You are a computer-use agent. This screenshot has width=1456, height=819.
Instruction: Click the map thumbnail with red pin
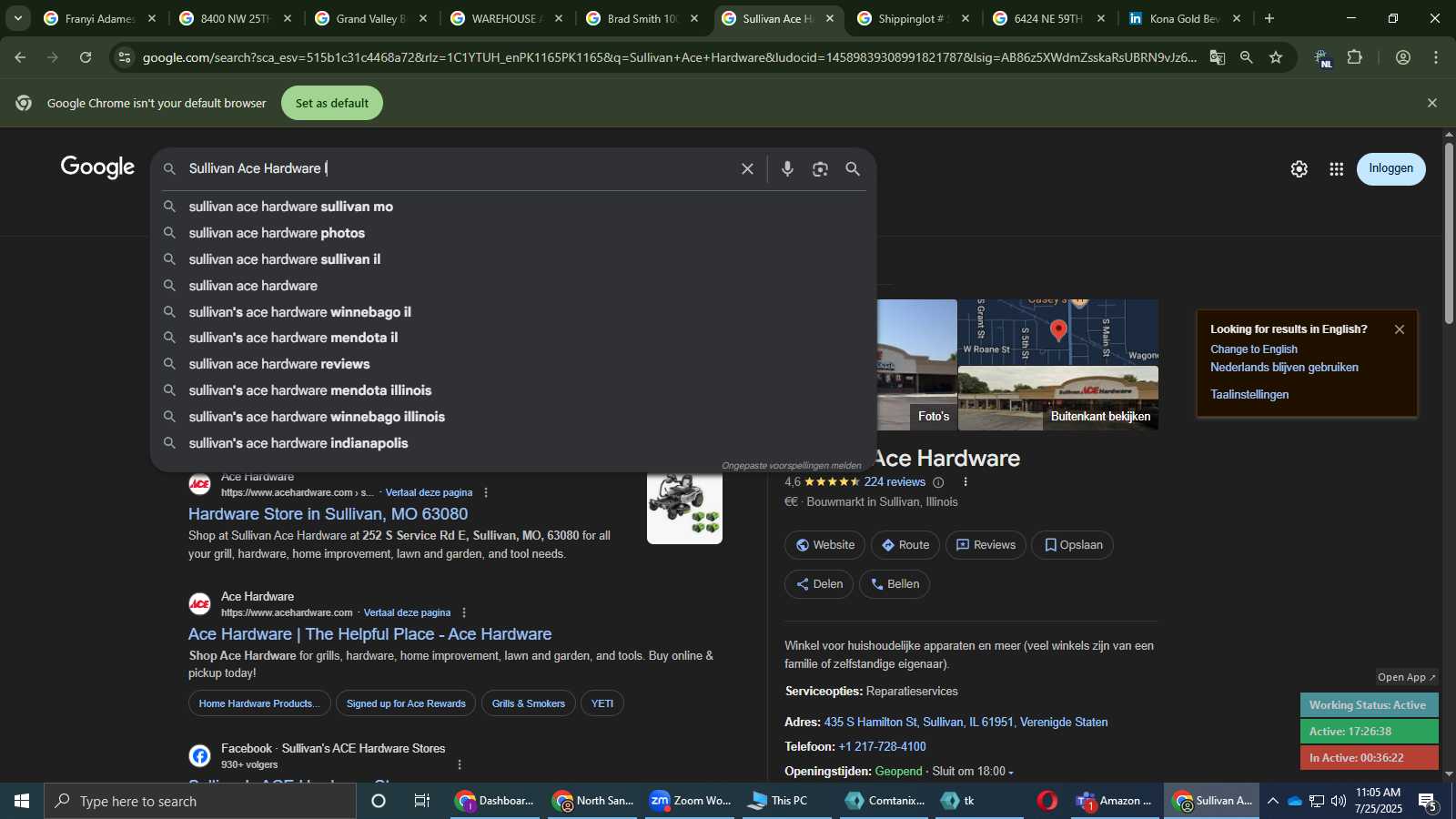click(x=1058, y=332)
